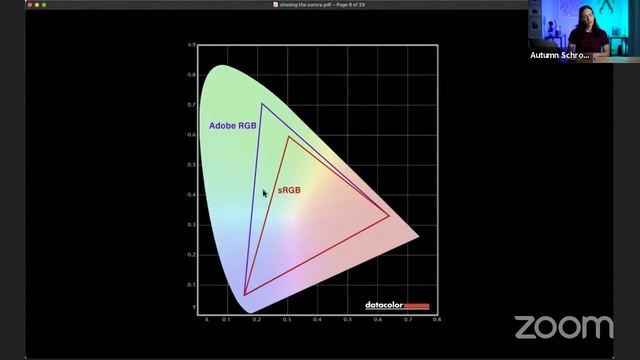Click the 0.5 value on vertical axis

[191, 165]
